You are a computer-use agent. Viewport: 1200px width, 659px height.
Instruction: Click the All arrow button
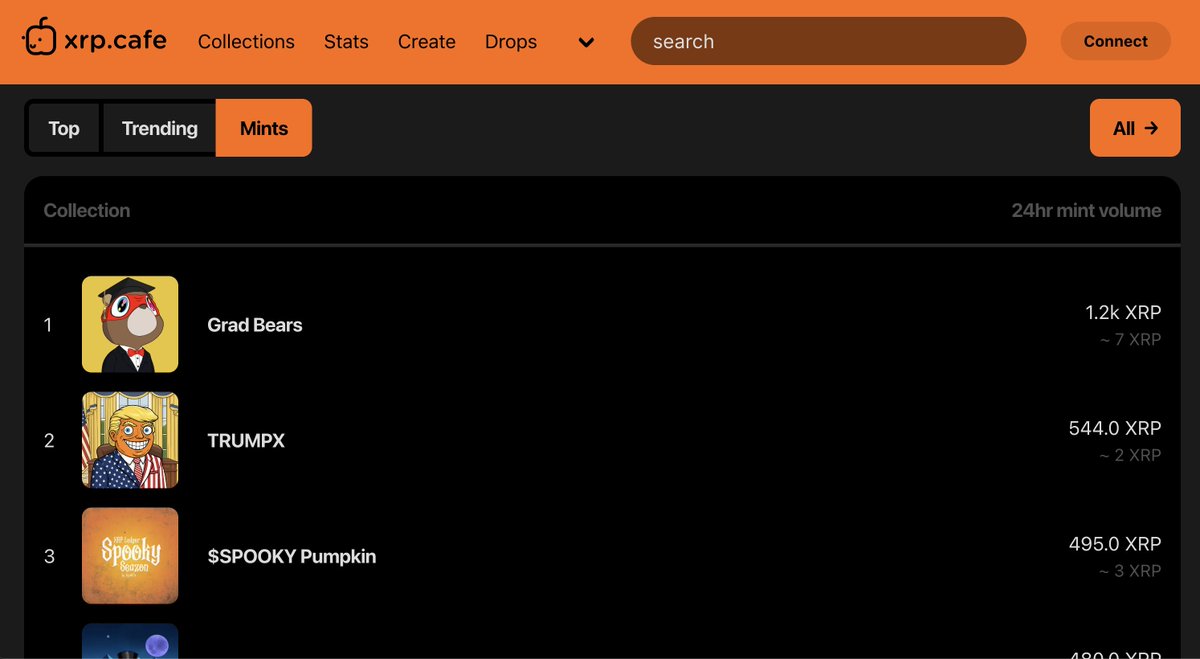pos(1135,128)
